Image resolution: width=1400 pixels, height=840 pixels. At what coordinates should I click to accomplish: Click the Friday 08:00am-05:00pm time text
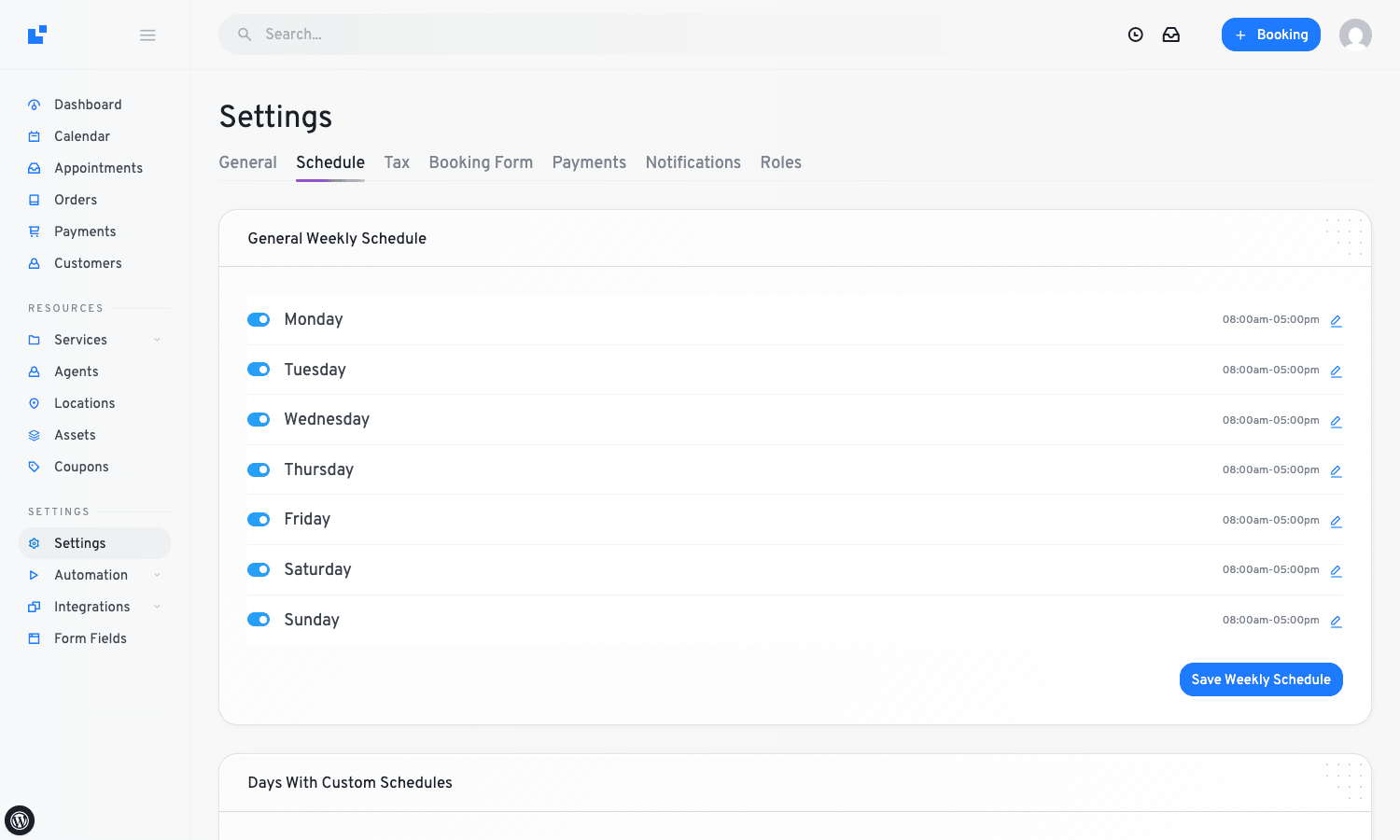(1271, 520)
